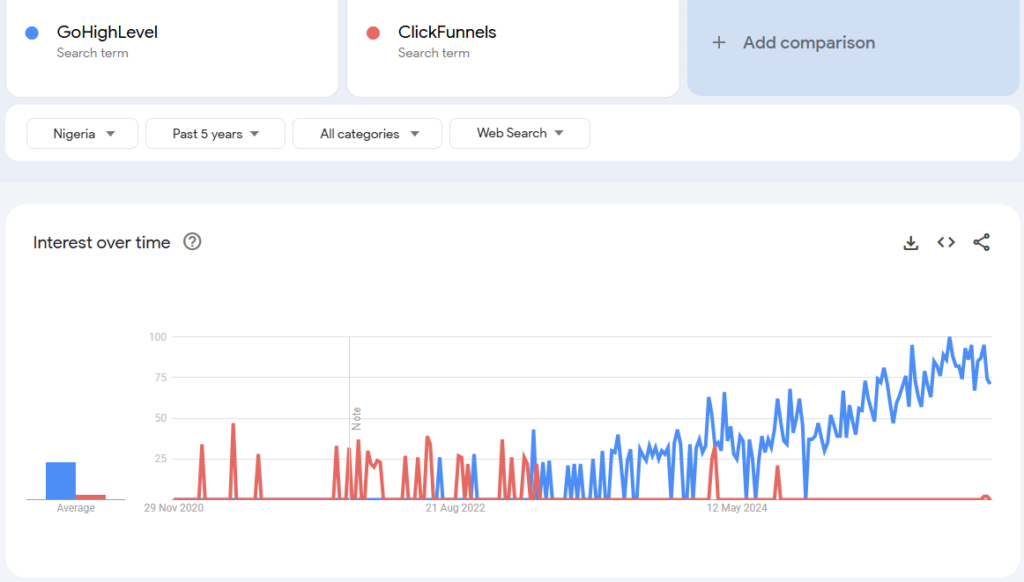The height and width of the screenshot is (582, 1024).
Task: Open the Web Search type dropdown
Action: coord(519,133)
